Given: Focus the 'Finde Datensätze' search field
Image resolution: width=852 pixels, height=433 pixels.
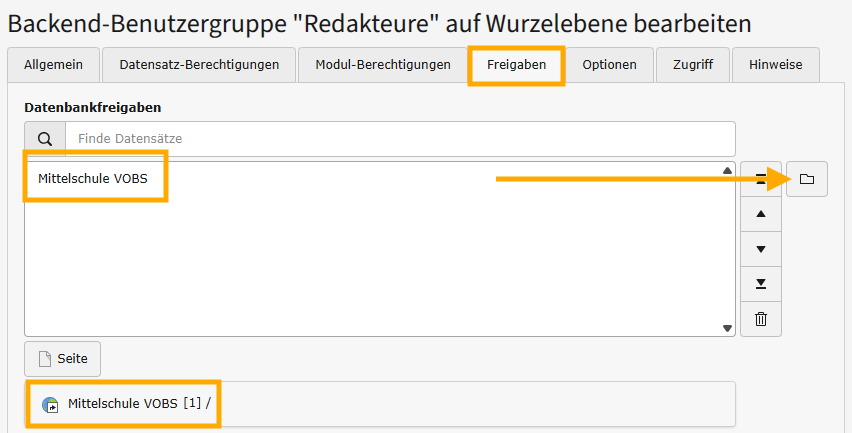Looking at the screenshot, I should tap(400, 139).
